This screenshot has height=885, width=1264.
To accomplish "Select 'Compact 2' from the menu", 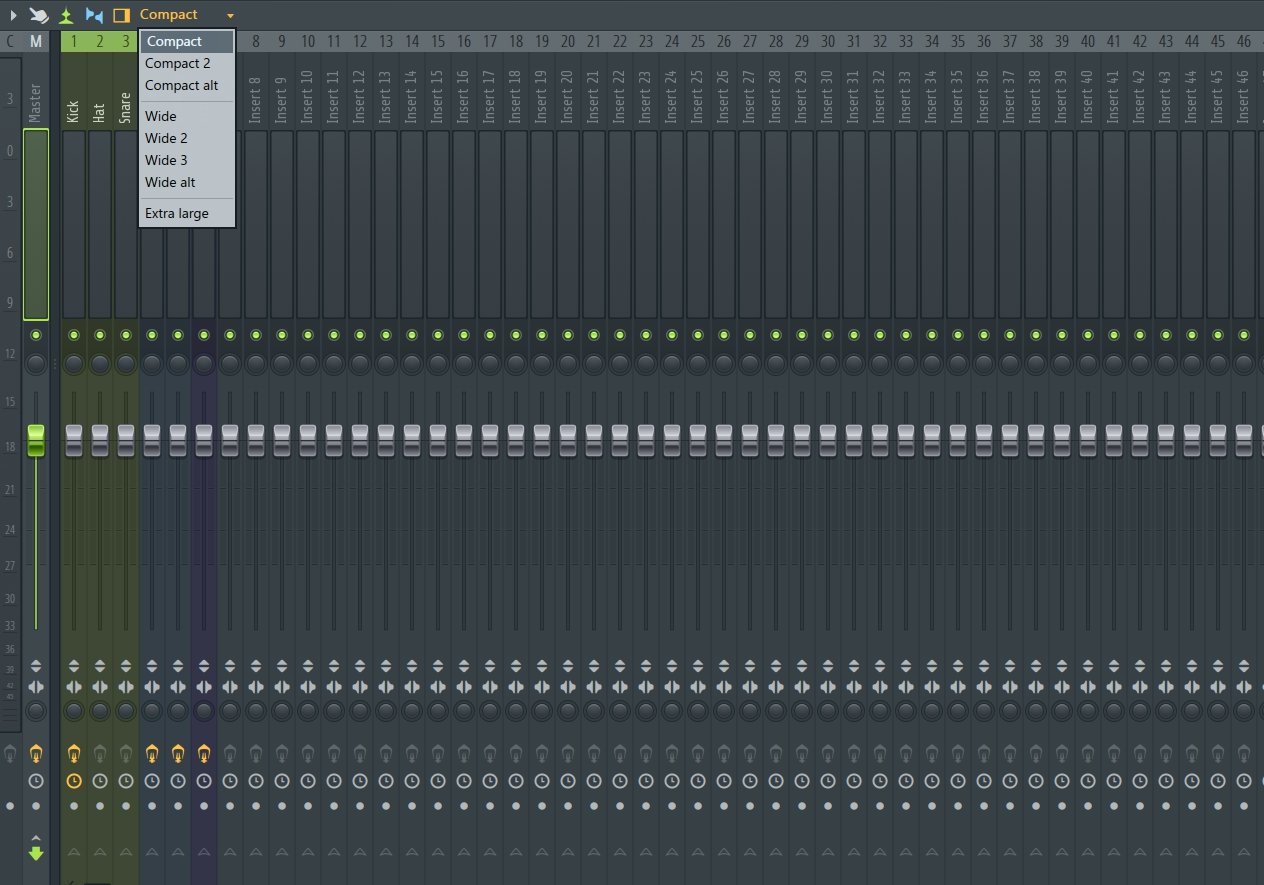I will [x=177, y=63].
